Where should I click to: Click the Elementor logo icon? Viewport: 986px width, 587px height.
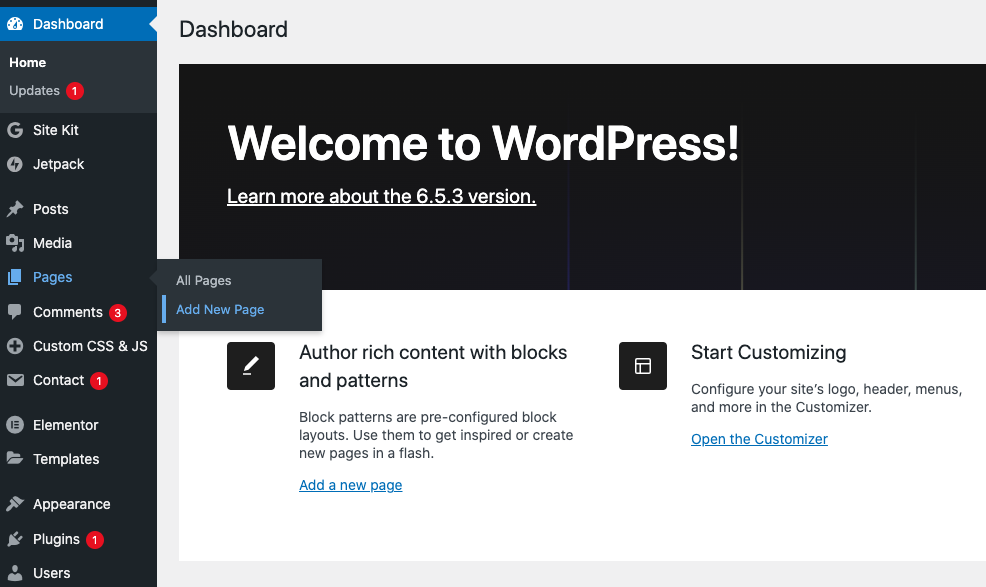(15, 425)
